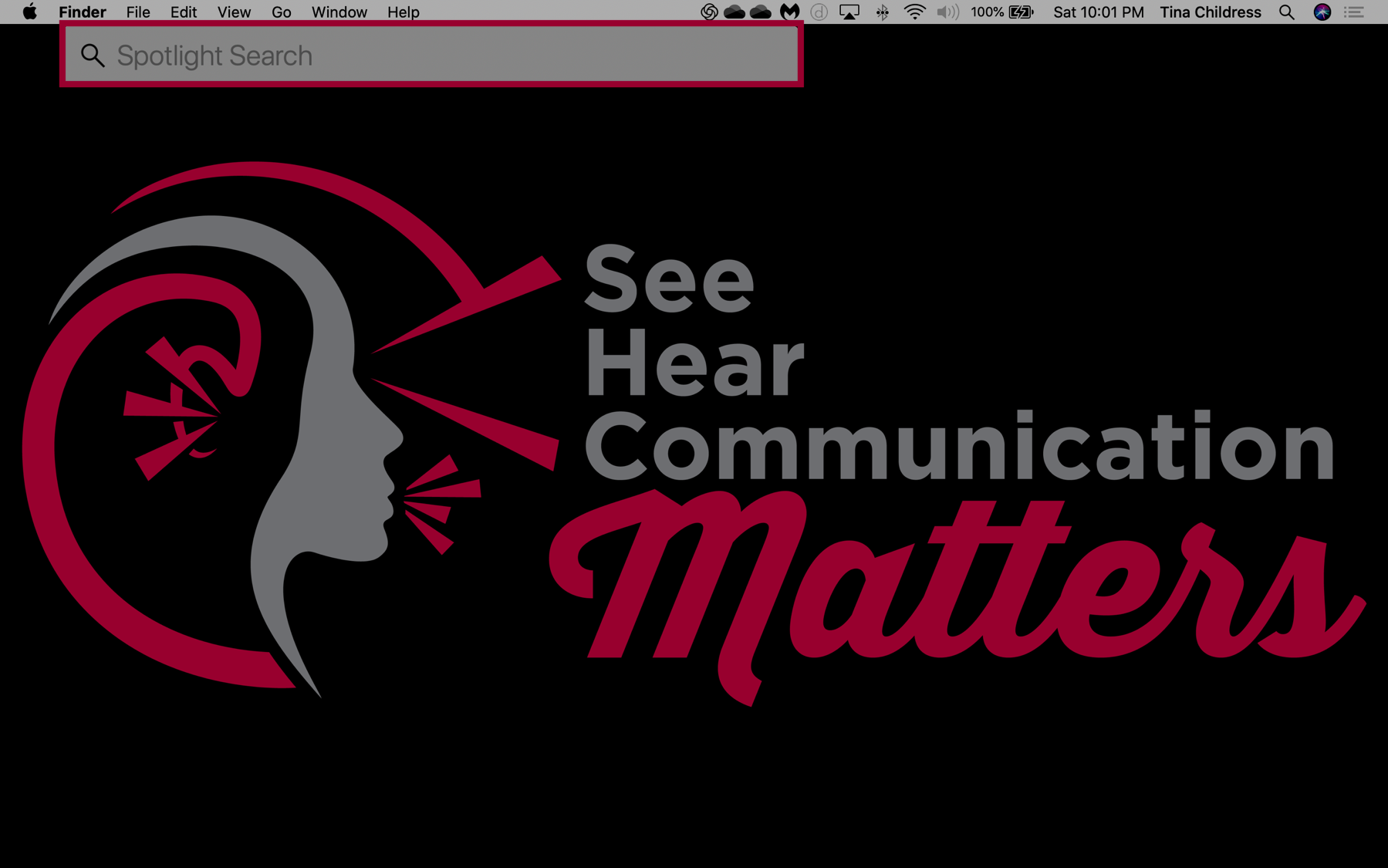Screen dimensions: 1388x868
Task: Open the Bluetooth status menu
Action: point(882,12)
